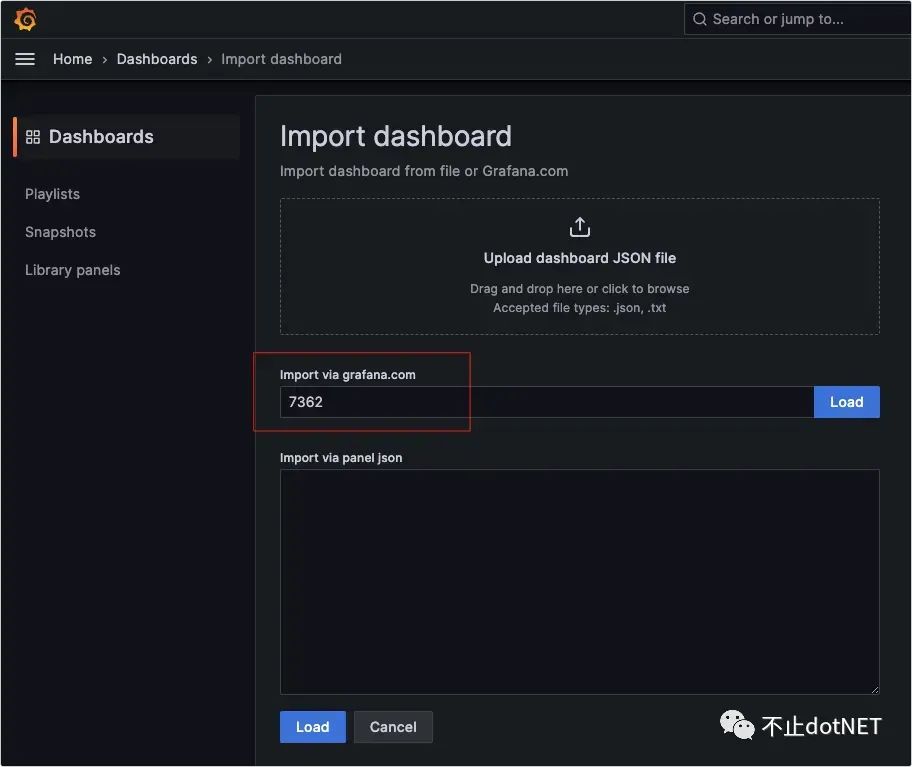Image resolution: width=912 pixels, height=767 pixels.
Task: Open Playlists in the sidebar
Action: tap(52, 194)
